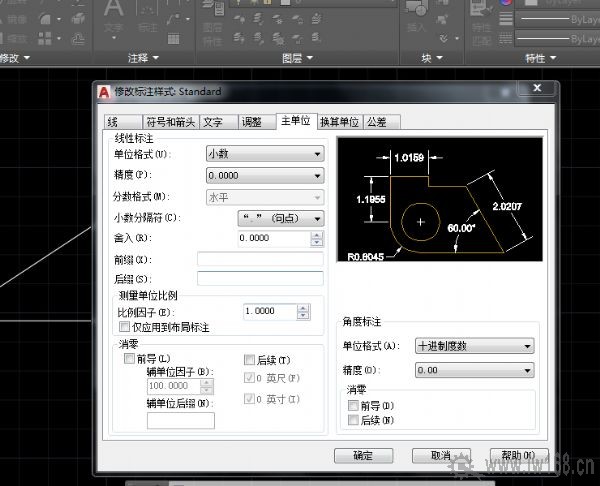The width and height of the screenshot is (600, 486).
Task: Increase the 舍入 value with up arrow
Action: pyautogui.click(x=317, y=235)
